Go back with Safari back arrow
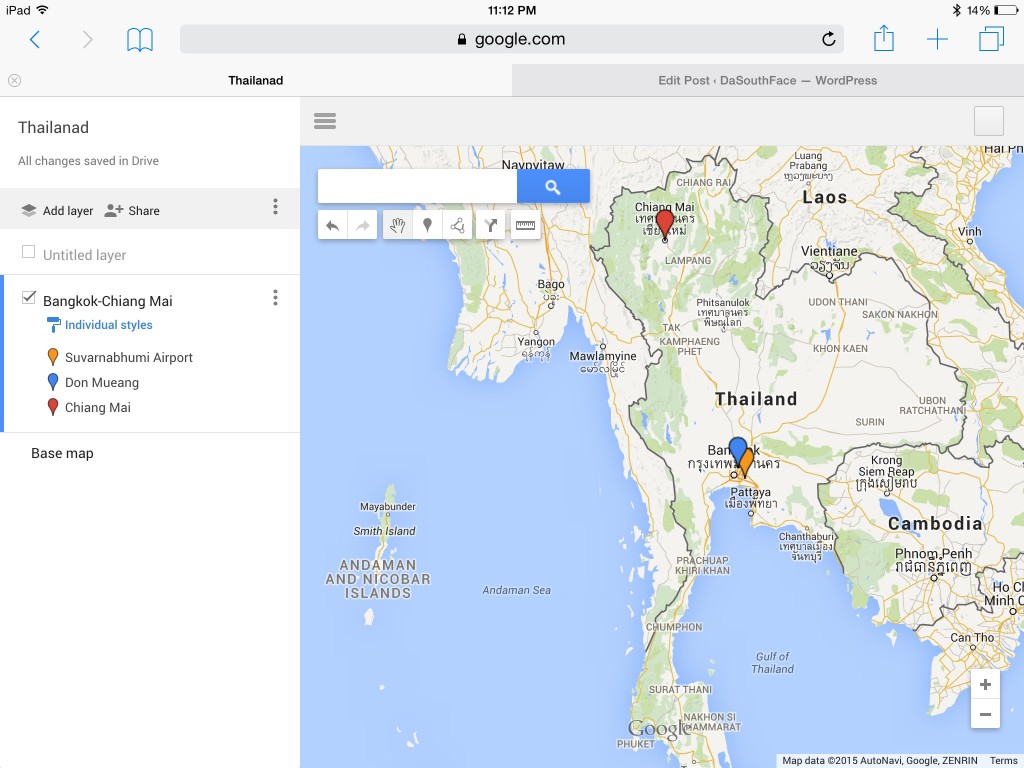 tap(35, 39)
